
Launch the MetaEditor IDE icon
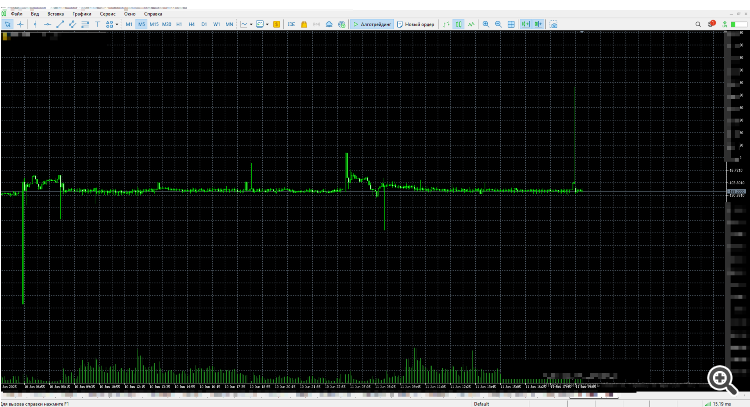(291, 24)
